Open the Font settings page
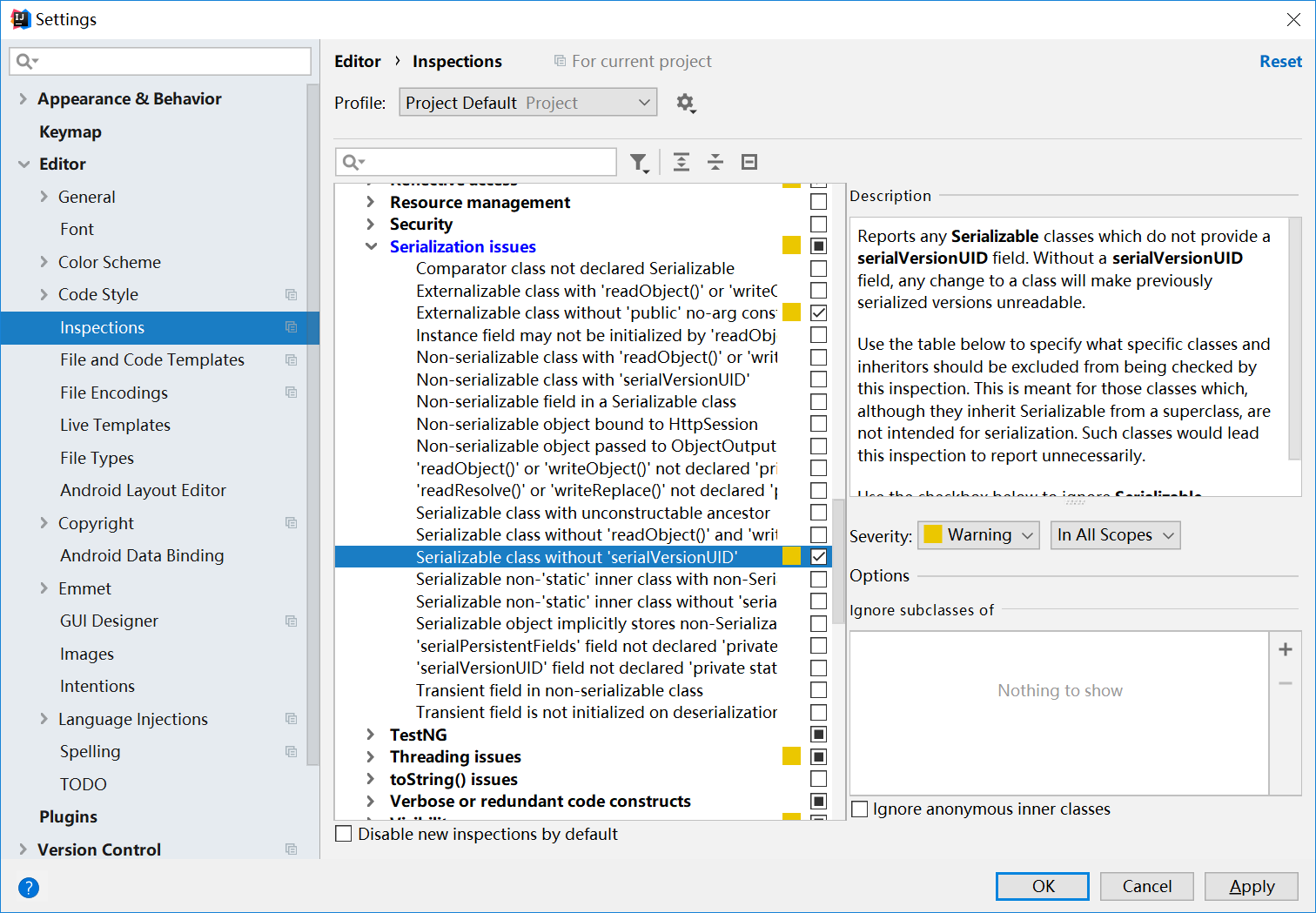 click(x=77, y=230)
